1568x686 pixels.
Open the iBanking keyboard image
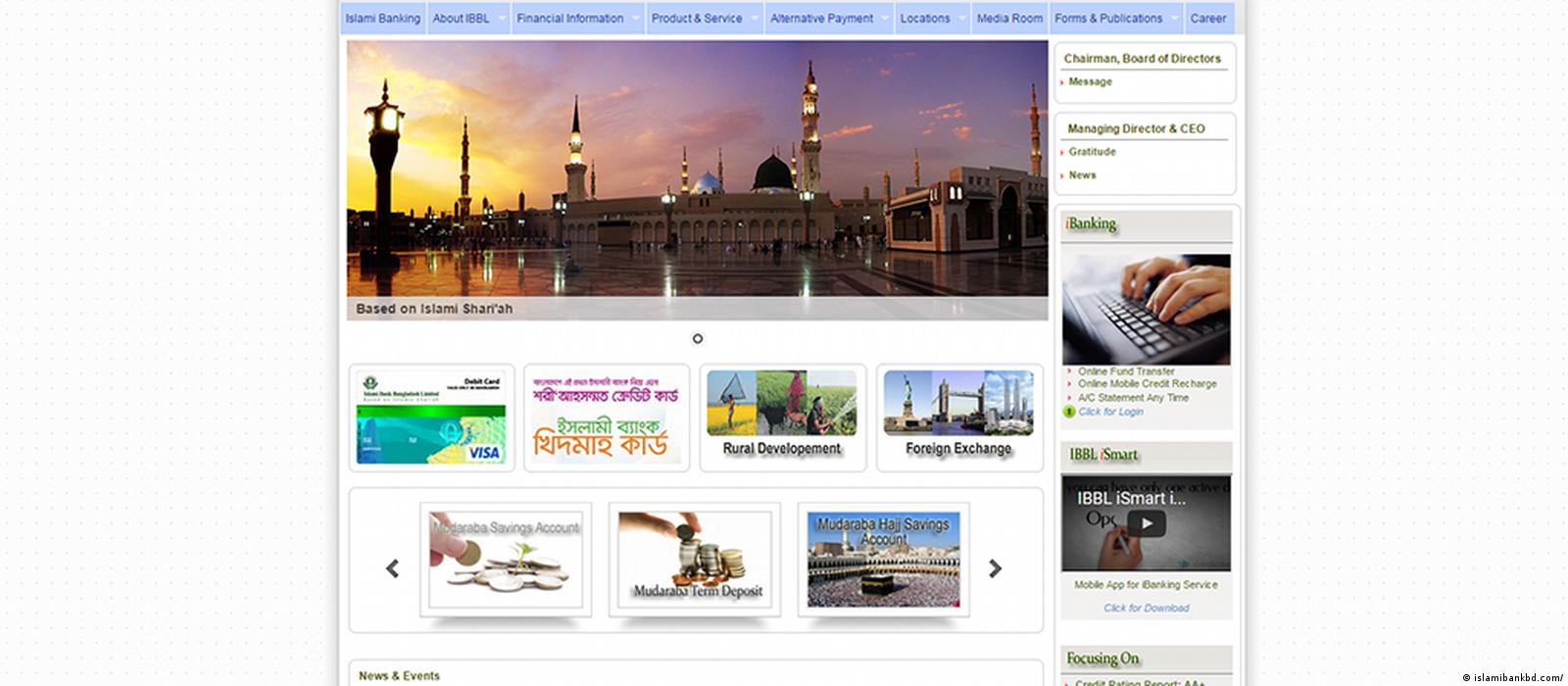pos(1146,310)
